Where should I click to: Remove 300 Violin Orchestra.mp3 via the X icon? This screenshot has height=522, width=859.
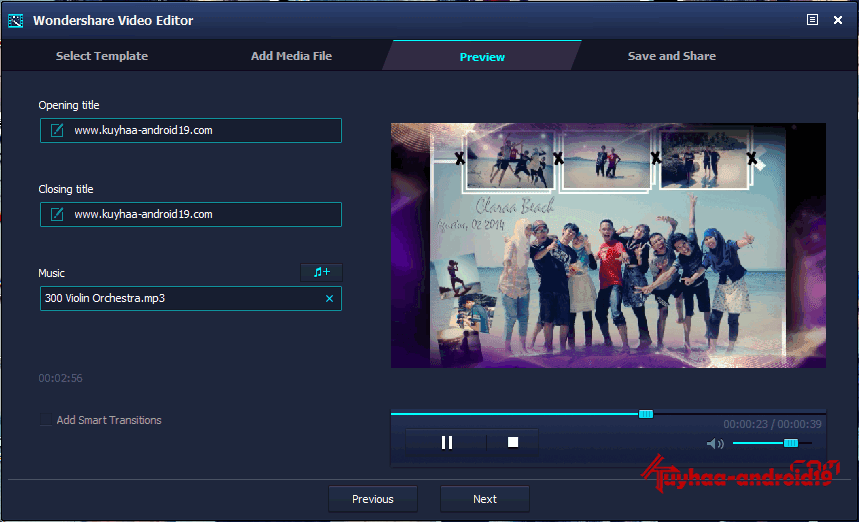[x=329, y=299]
